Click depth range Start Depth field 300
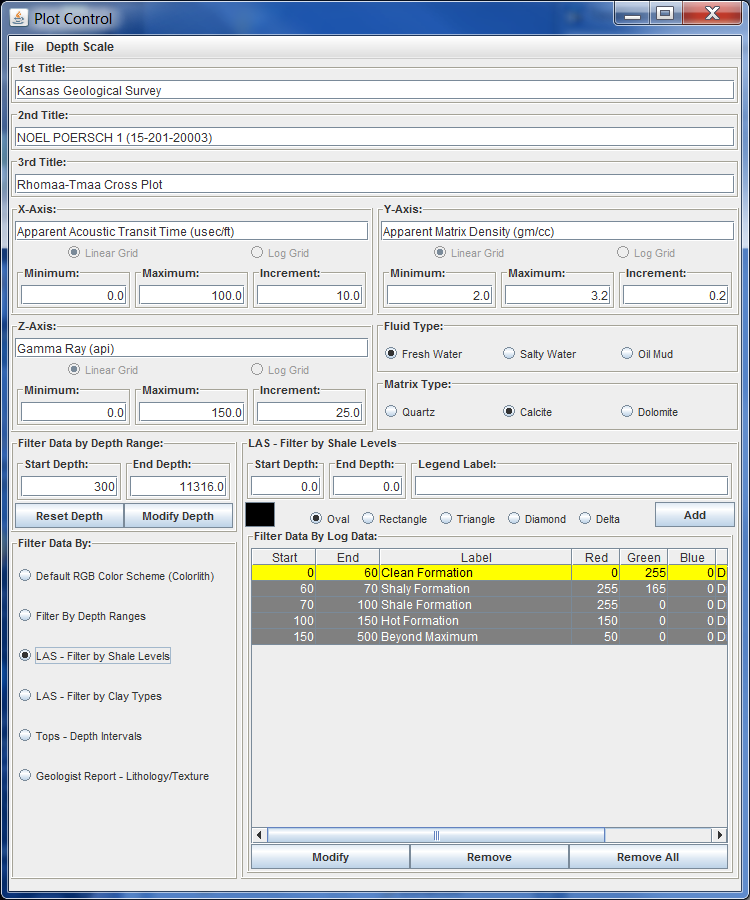The width and height of the screenshot is (750, 900). coord(69,486)
